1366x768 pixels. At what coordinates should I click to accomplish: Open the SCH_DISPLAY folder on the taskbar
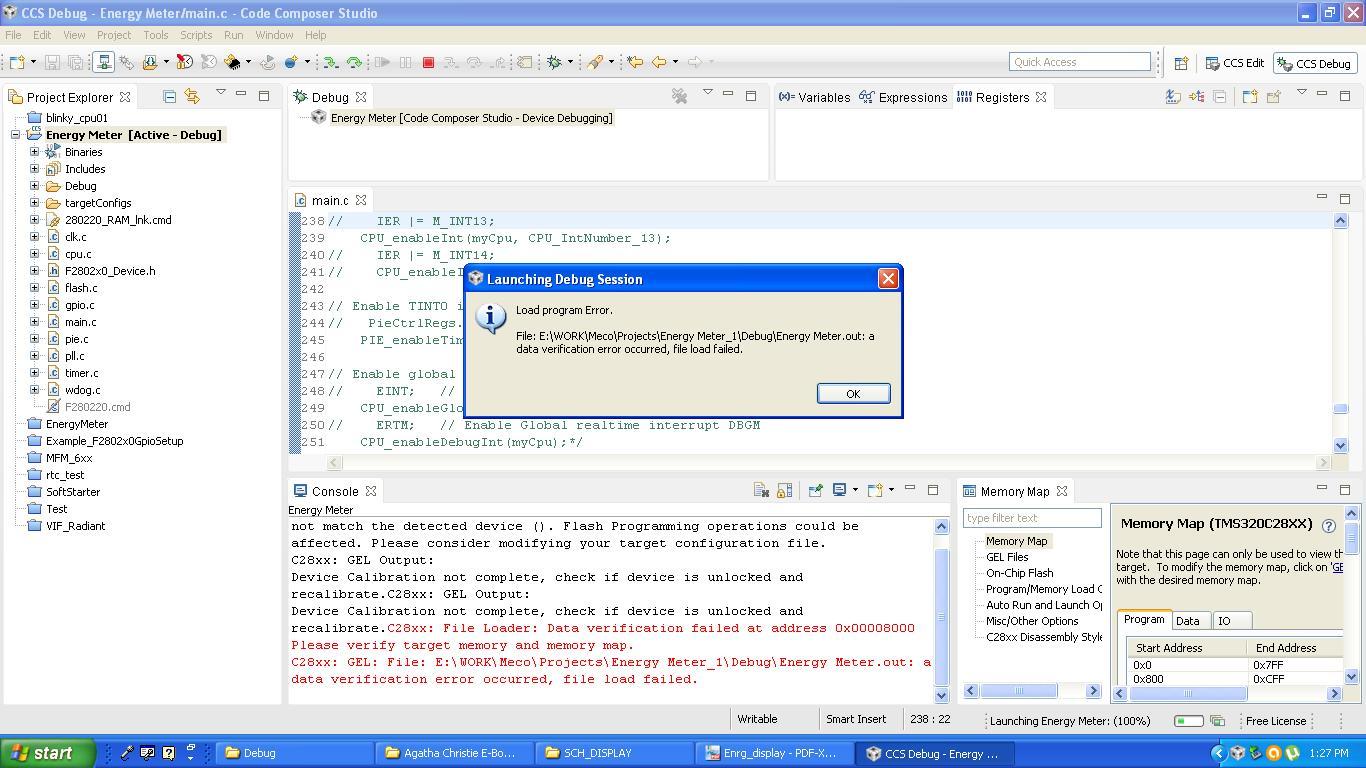(x=613, y=753)
